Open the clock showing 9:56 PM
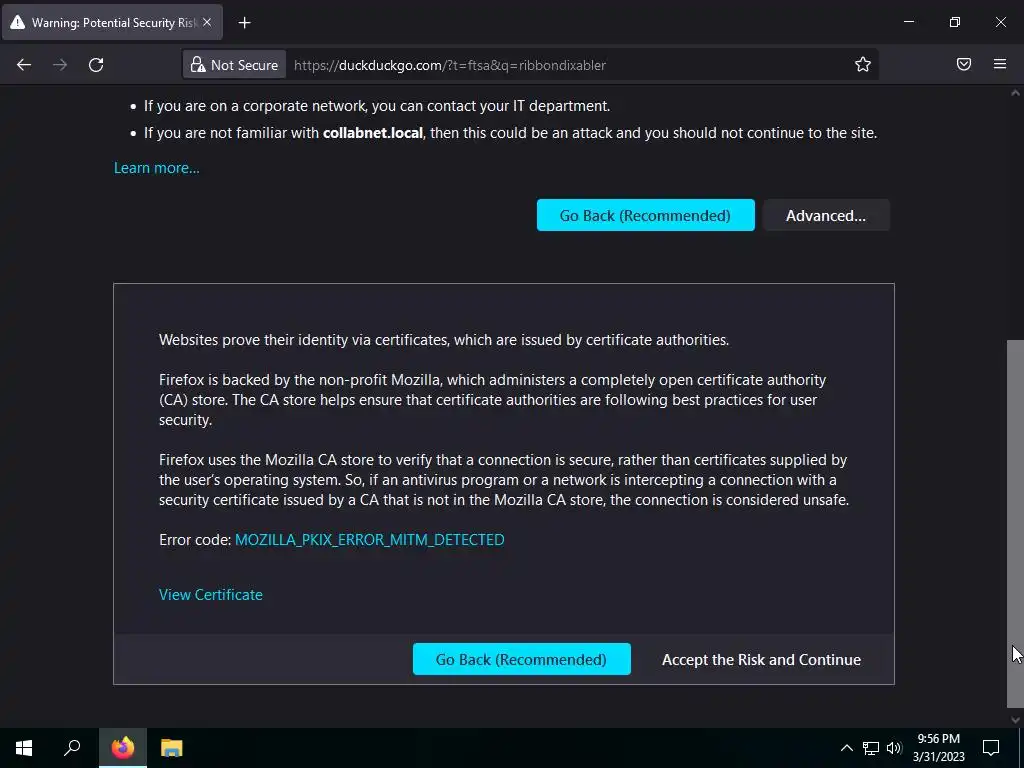1024x768 pixels. pos(938,748)
